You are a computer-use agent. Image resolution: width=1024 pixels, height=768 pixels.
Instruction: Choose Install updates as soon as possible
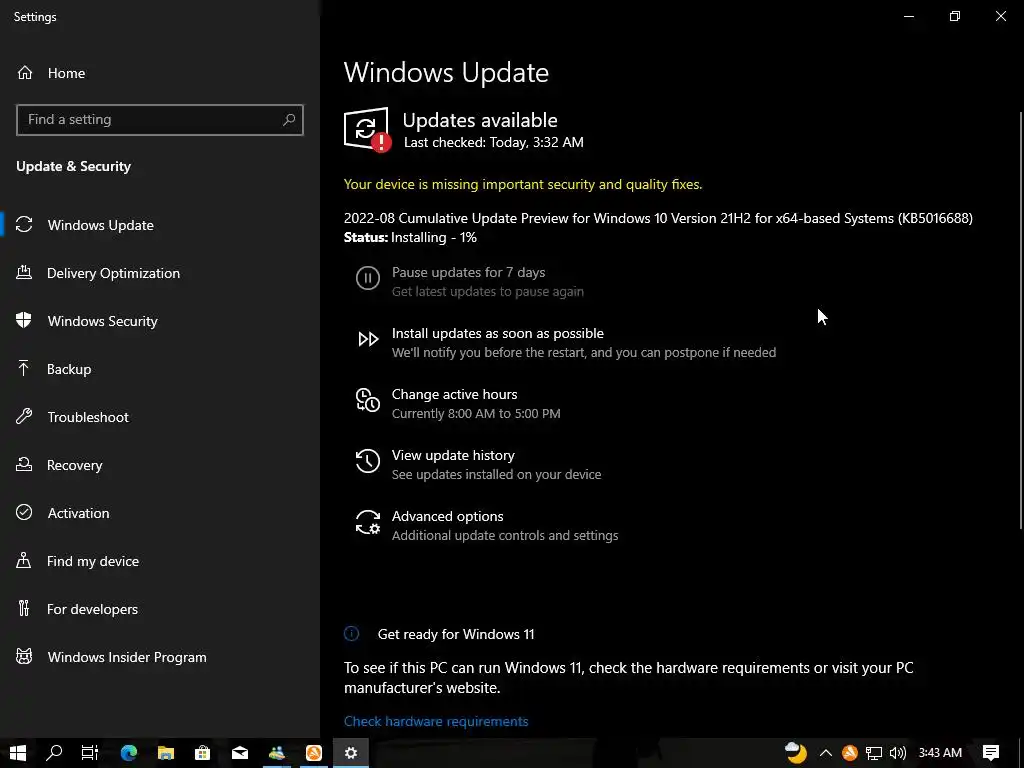coord(566,342)
